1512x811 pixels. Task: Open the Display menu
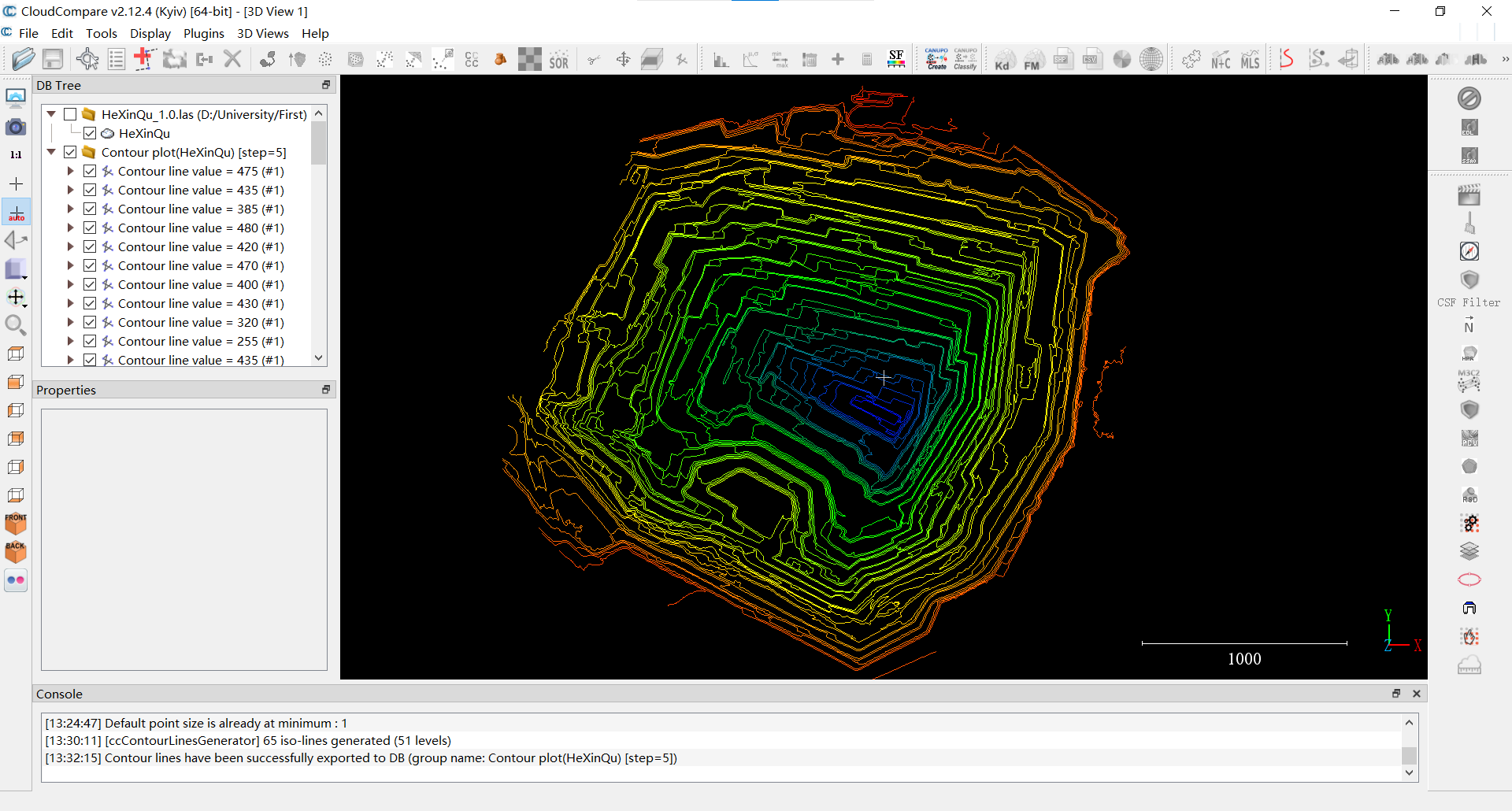(x=150, y=33)
